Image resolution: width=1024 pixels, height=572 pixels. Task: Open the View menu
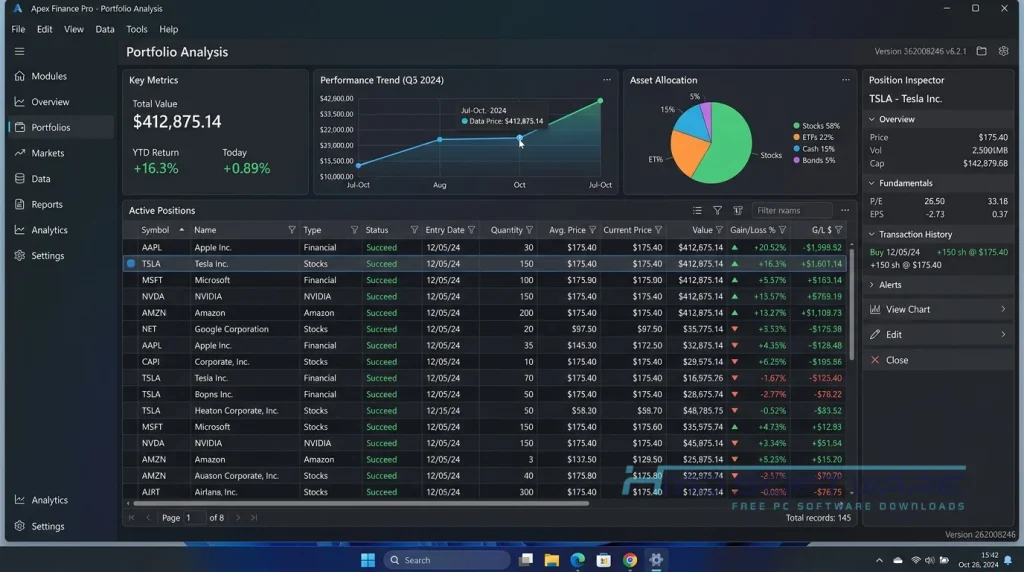pos(74,29)
